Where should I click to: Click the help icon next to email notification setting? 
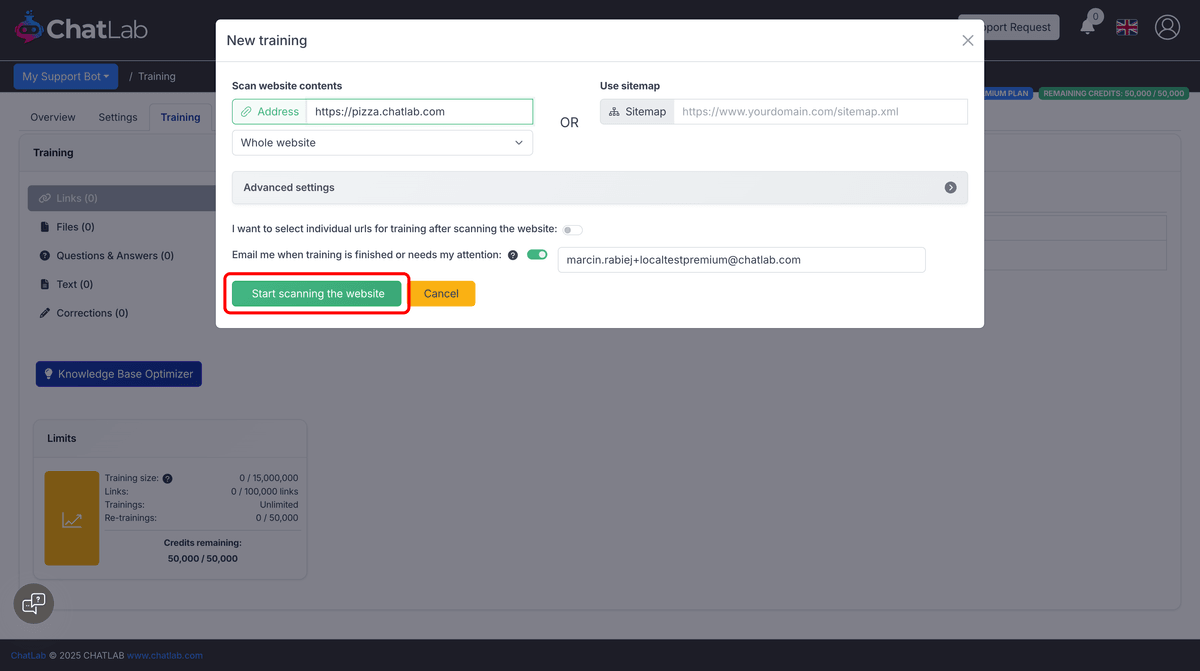point(513,255)
